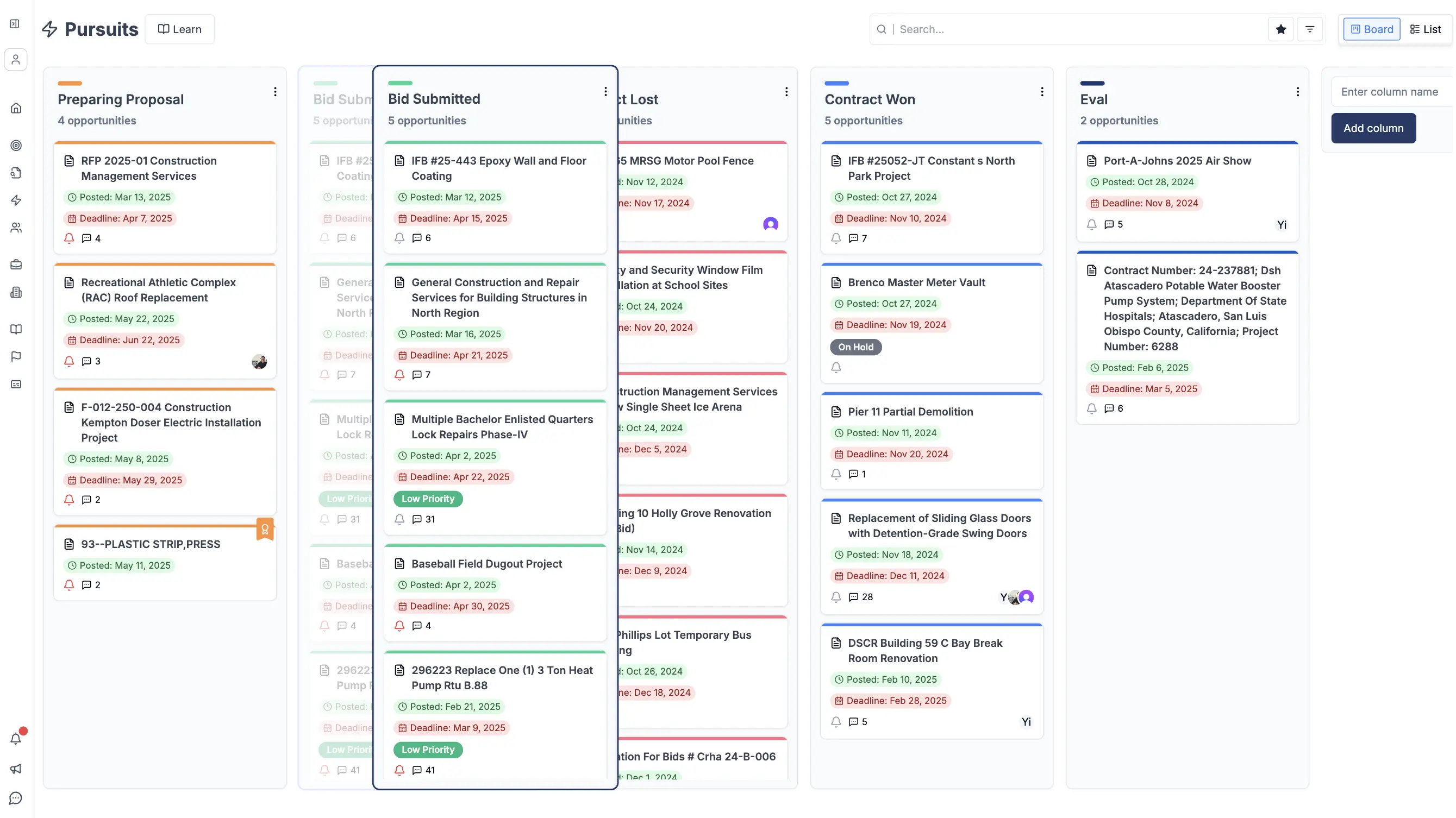Open Eval column options menu

[1297, 91]
